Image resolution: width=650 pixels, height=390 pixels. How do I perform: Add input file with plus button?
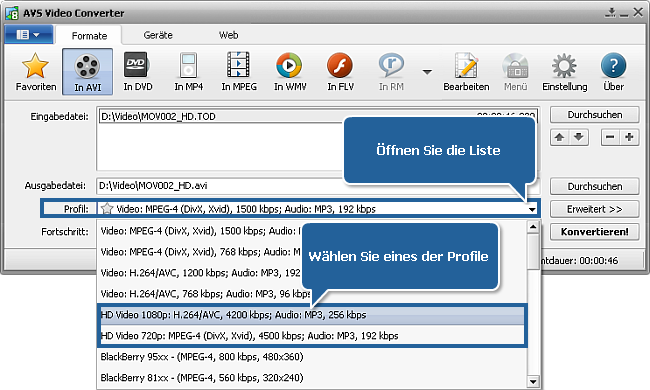tap(629, 137)
